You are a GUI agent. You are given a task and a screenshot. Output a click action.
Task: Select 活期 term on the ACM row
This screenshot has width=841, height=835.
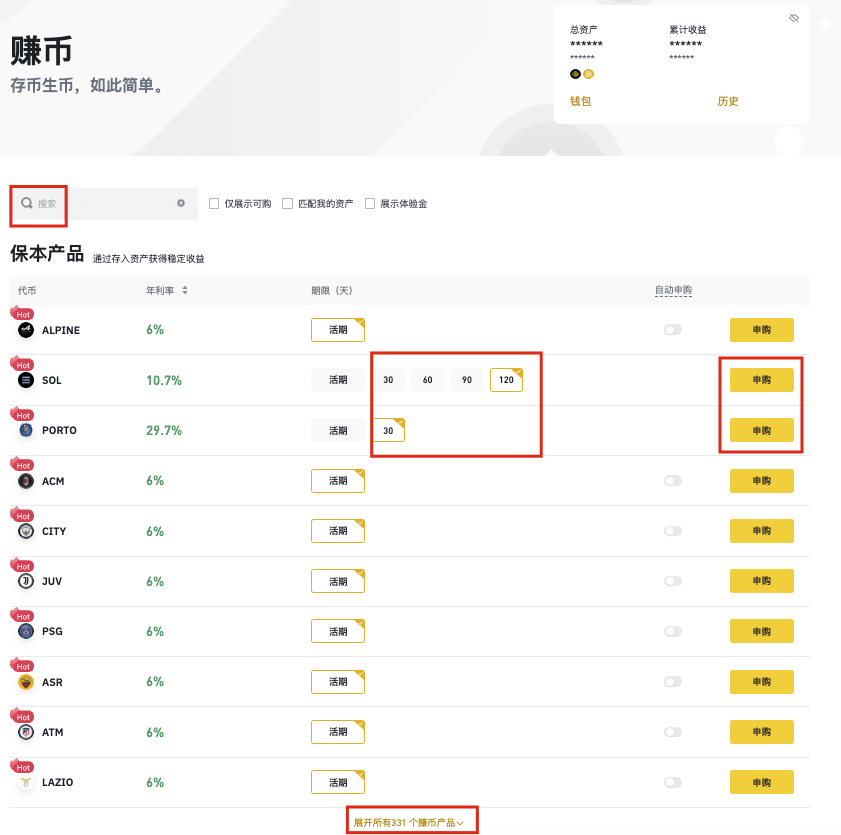pos(338,481)
